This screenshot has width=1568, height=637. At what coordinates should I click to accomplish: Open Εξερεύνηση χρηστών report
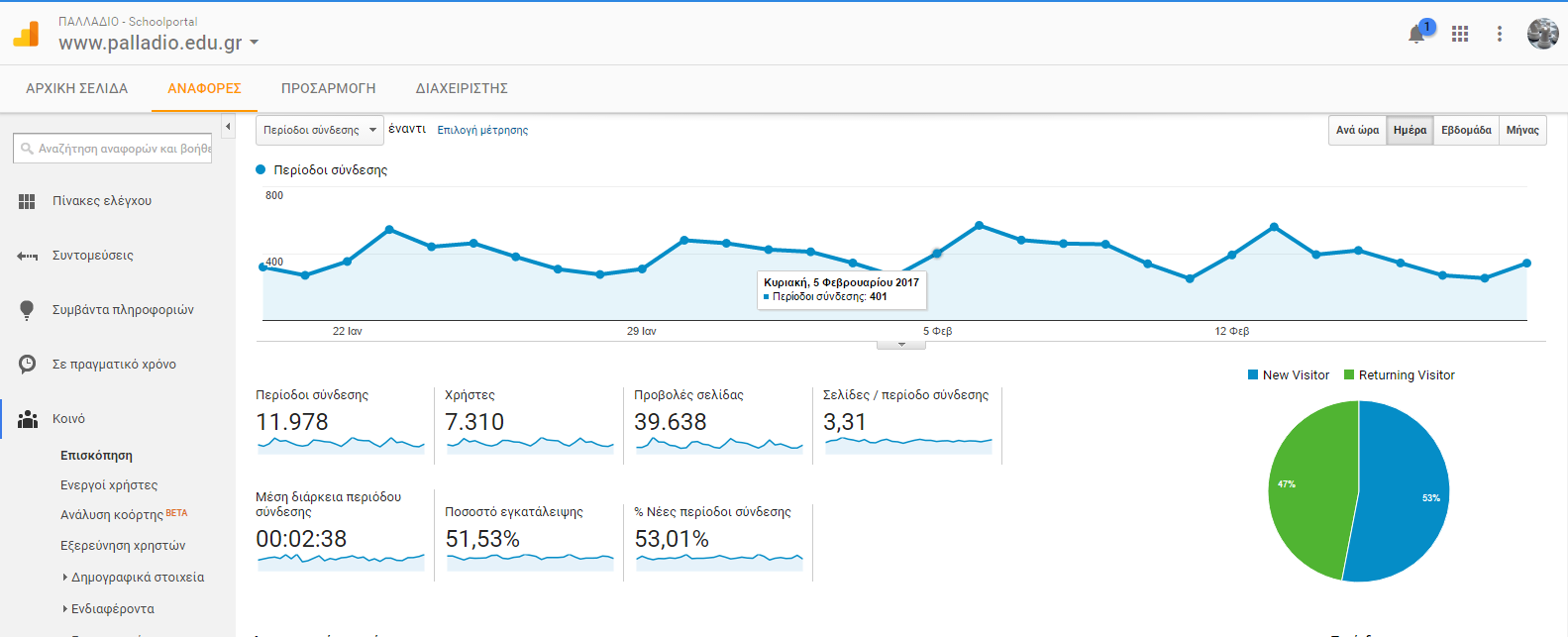123,546
